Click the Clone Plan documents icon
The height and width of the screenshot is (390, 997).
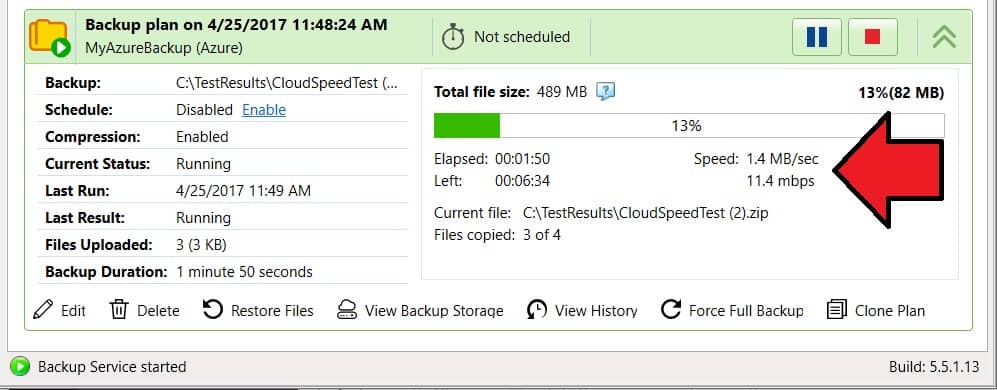(837, 310)
